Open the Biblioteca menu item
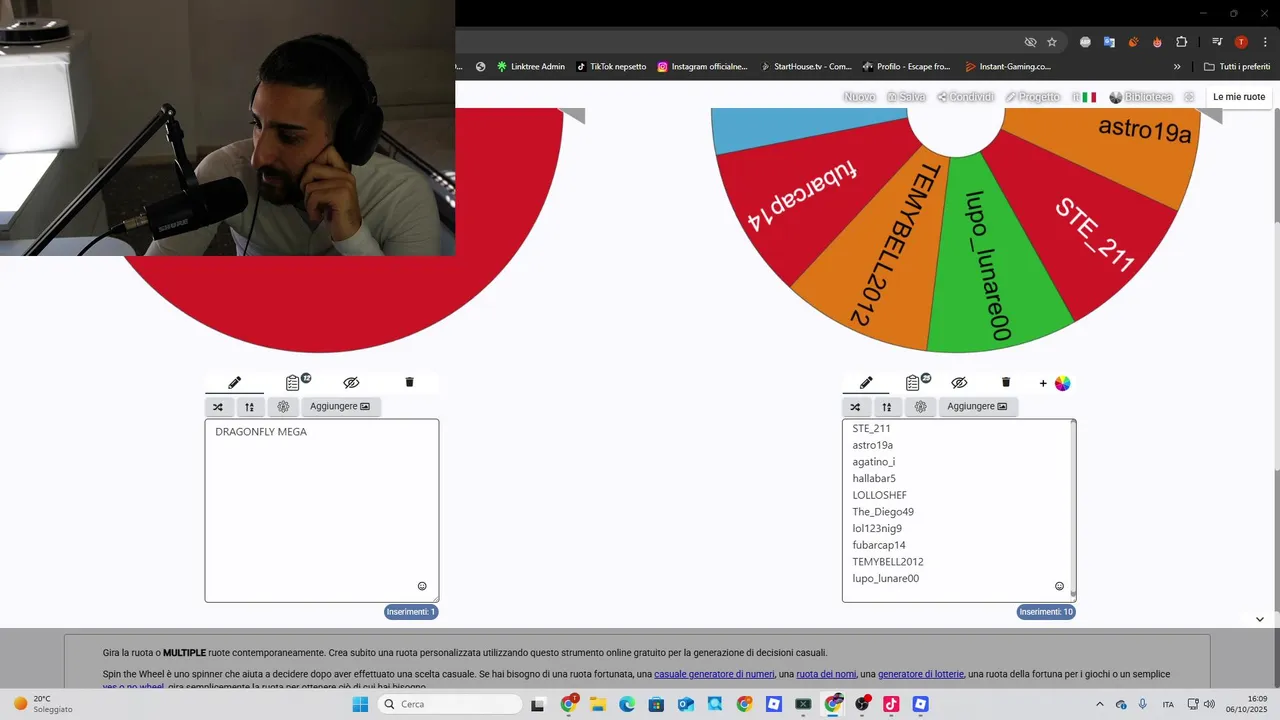 click(1141, 97)
